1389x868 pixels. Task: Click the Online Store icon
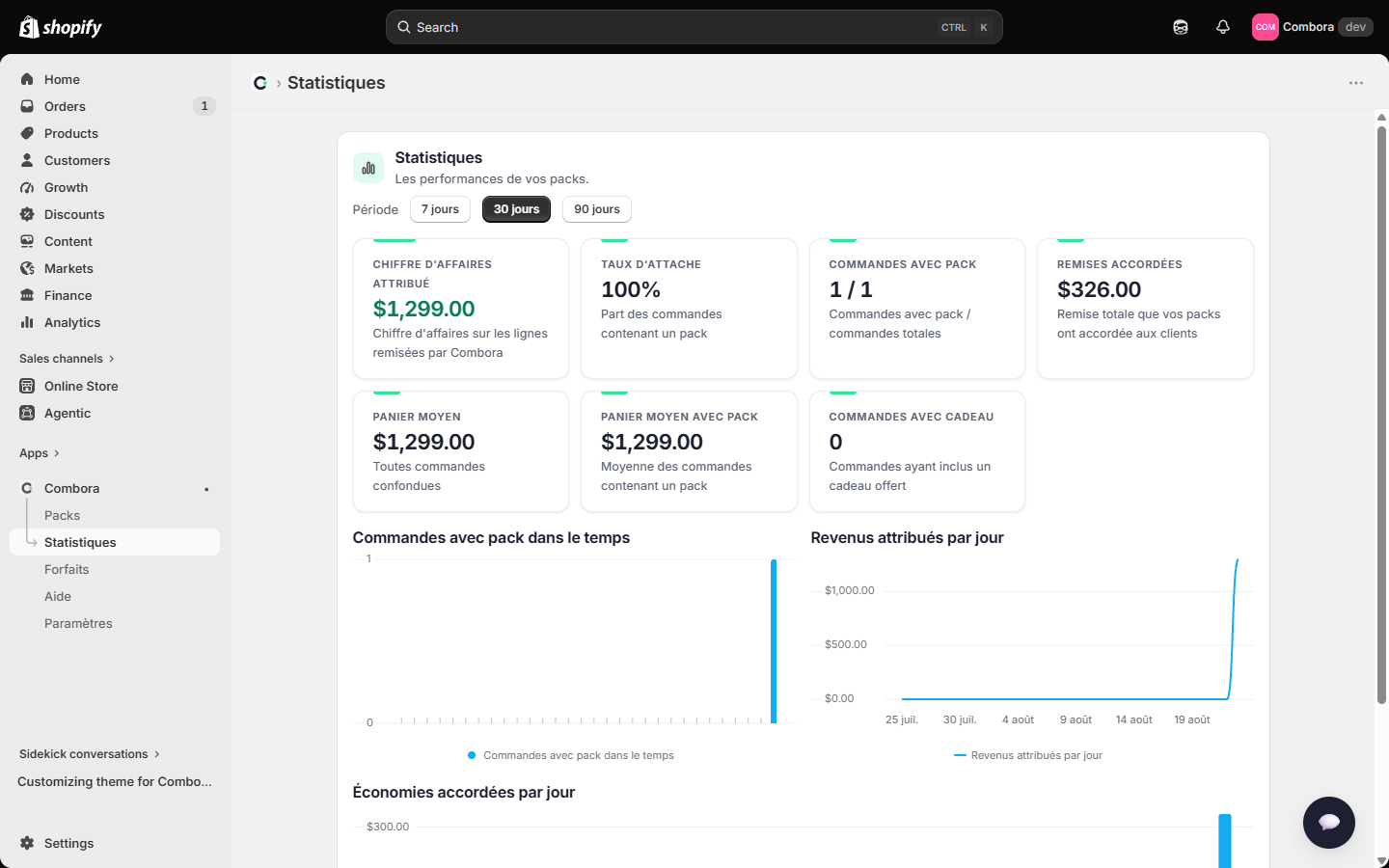click(27, 386)
